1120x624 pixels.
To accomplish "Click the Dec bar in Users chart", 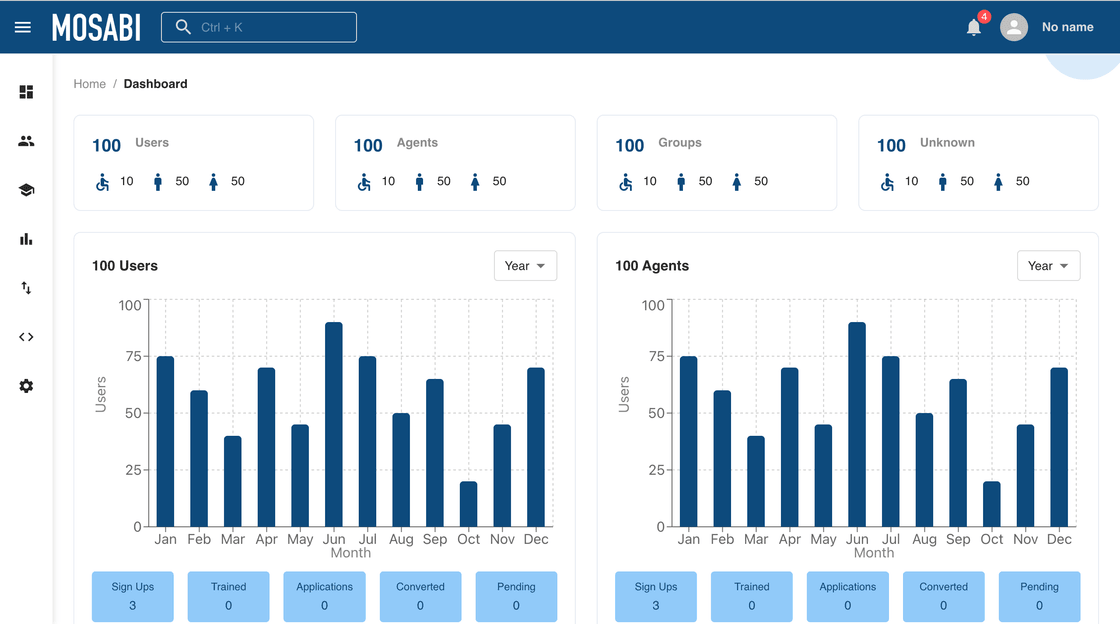I will click(536, 448).
